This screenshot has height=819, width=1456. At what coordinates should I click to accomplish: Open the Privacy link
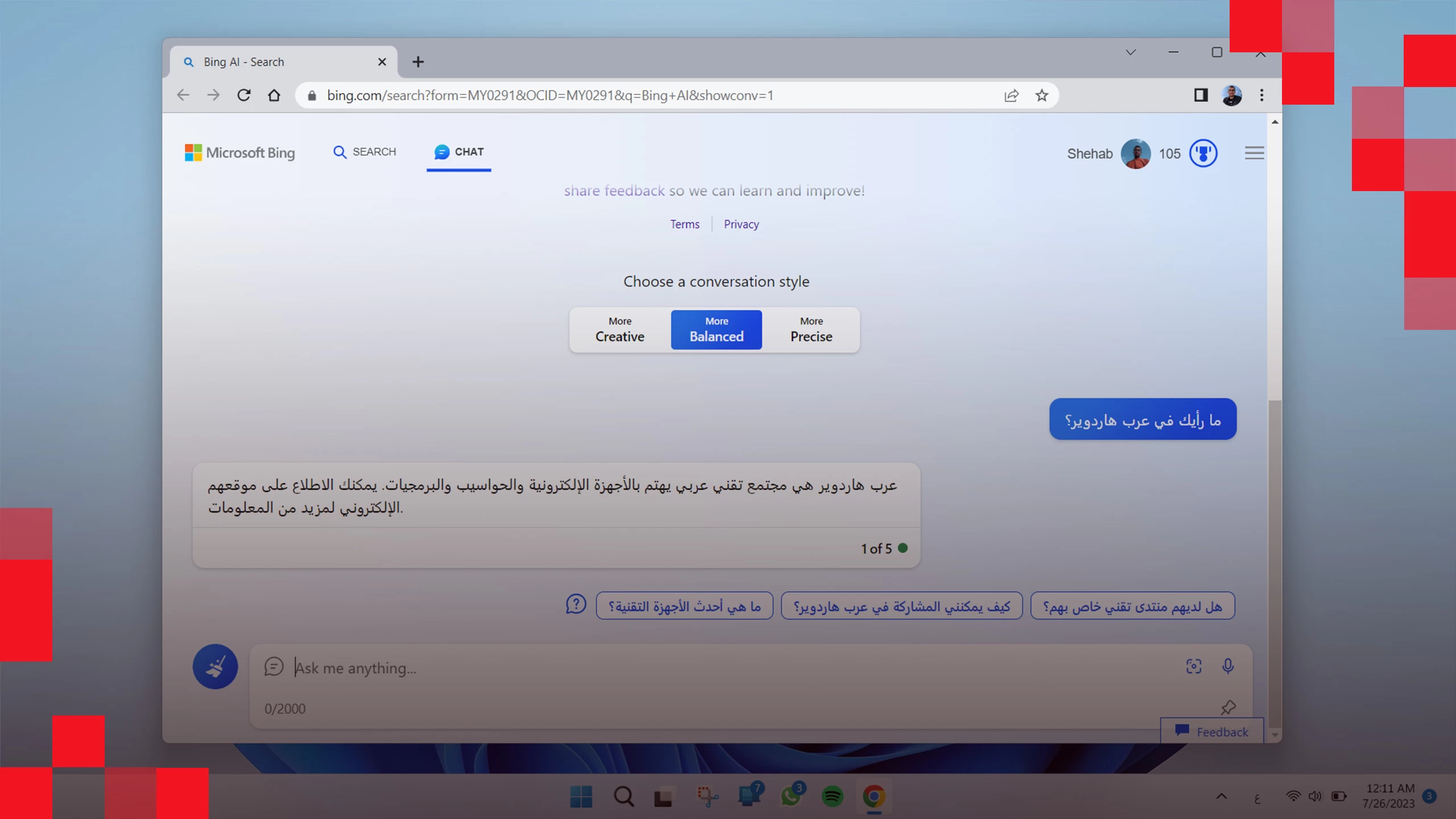741,224
